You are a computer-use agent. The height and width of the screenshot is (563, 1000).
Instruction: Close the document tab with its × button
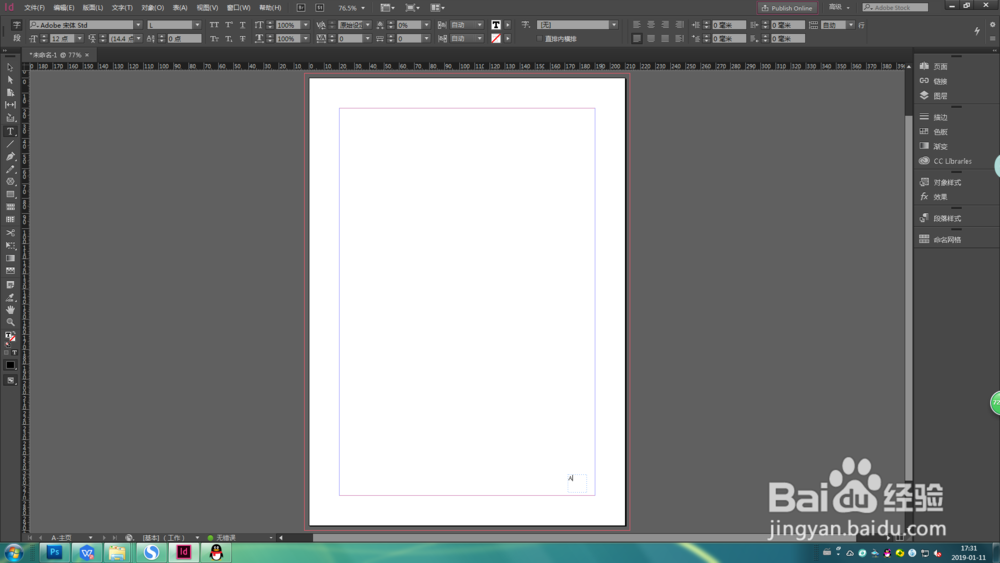(87, 55)
